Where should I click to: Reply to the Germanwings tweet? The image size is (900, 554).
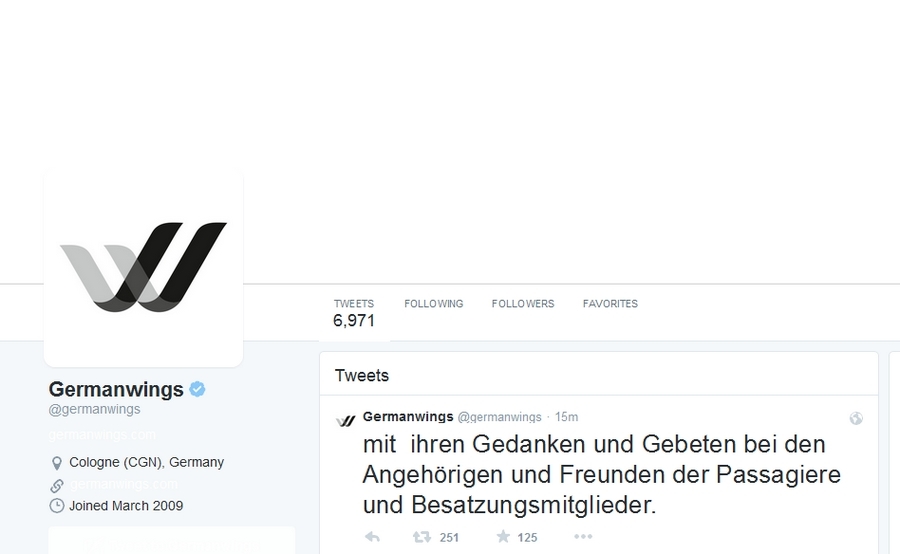[x=373, y=537]
